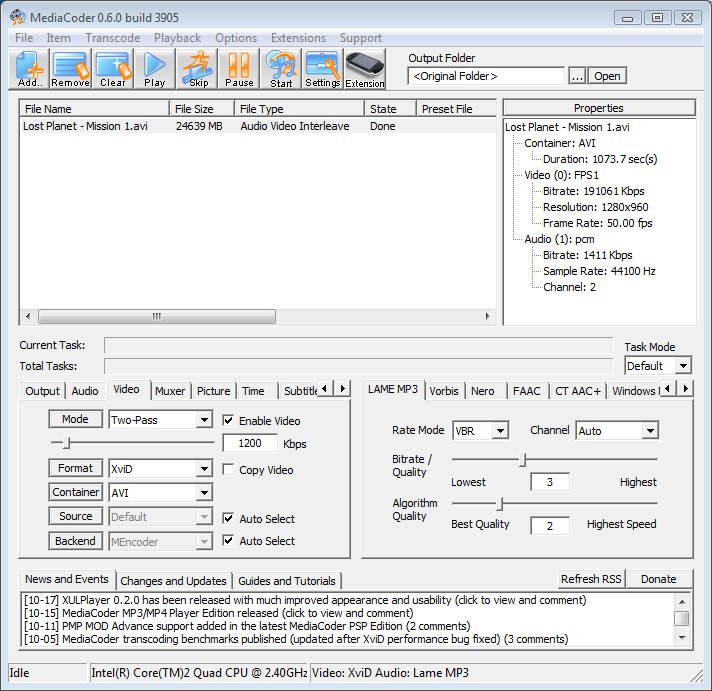Click the Algorithm Quality slider
The width and height of the screenshot is (712, 691).
[x=554, y=503]
